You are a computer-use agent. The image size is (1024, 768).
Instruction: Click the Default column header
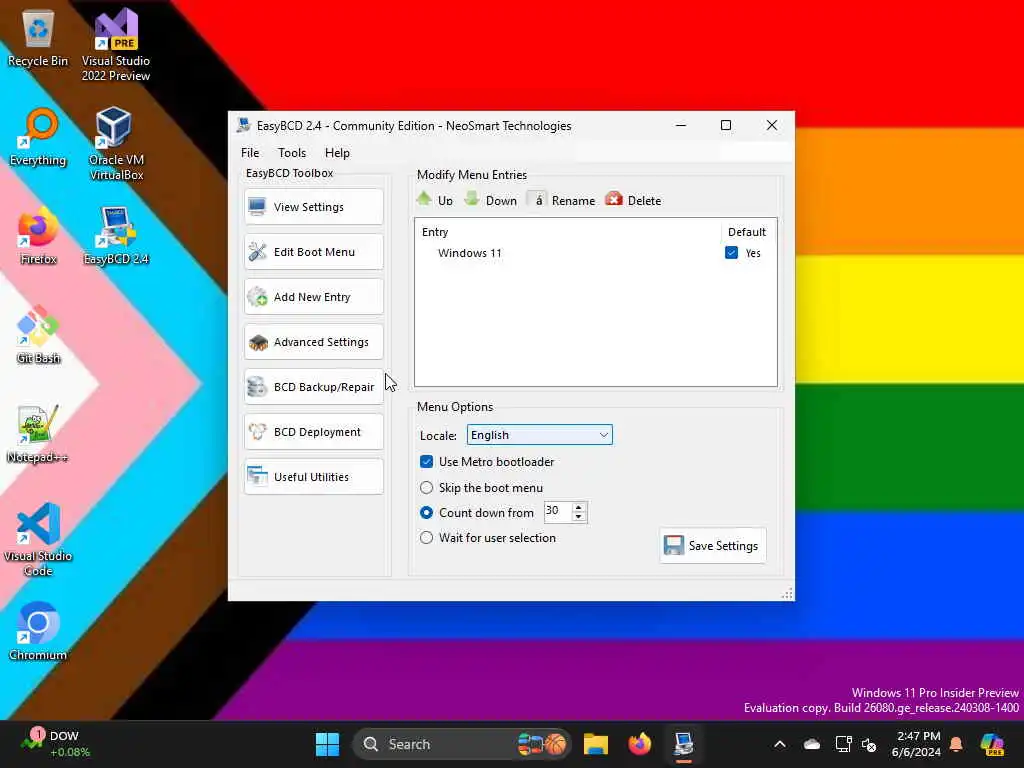[746, 232]
